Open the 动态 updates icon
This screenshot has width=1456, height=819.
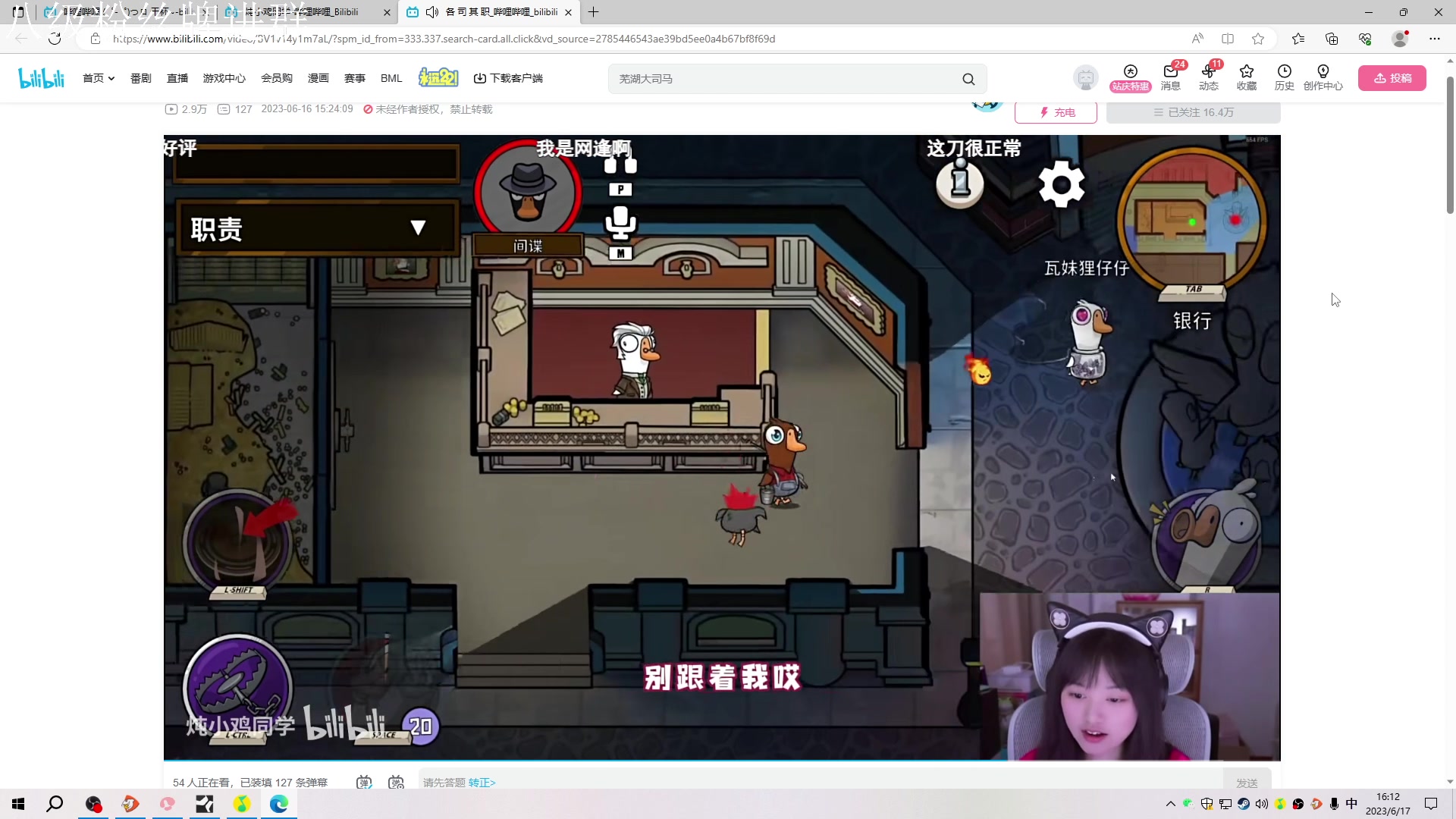[1208, 77]
